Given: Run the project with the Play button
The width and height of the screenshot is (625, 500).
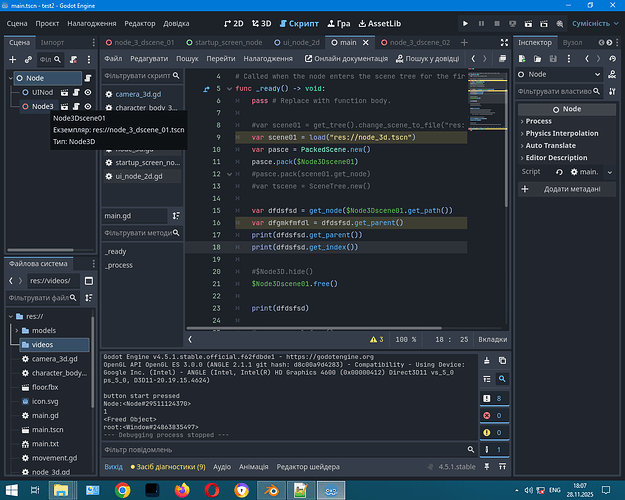Looking at the screenshot, I should click(465, 22).
